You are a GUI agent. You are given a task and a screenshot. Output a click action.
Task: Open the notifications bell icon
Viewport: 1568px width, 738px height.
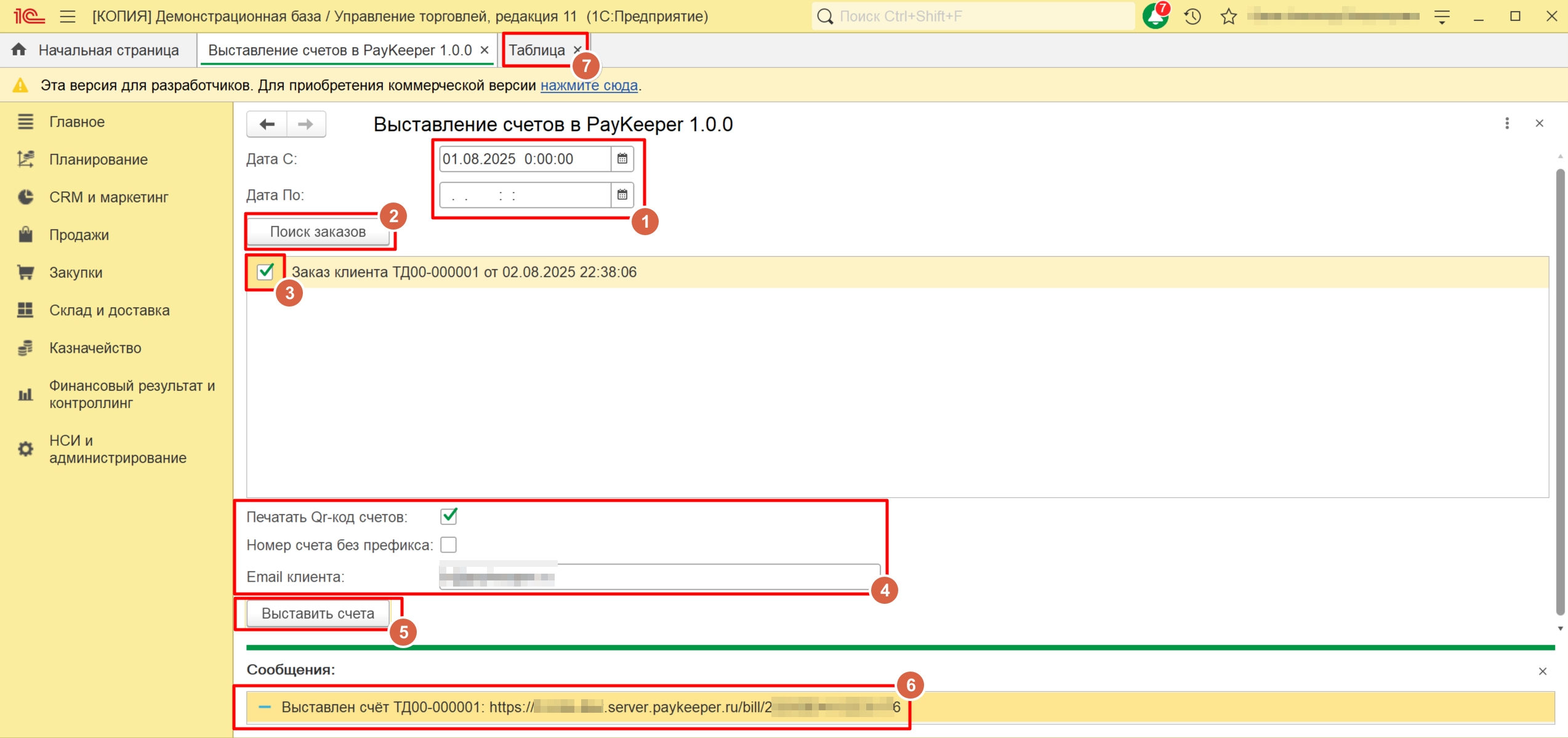1155,16
